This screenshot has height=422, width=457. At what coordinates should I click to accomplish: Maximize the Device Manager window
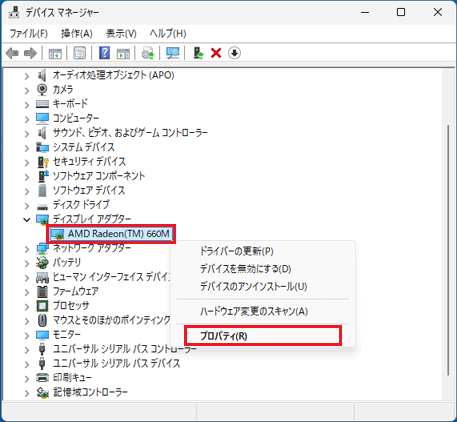[x=401, y=12]
